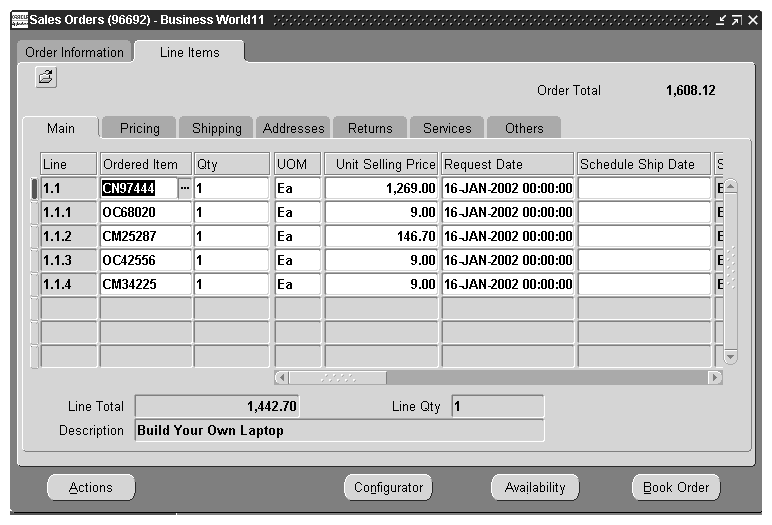Check item Availability
The height and width of the screenshot is (525, 772).
point(535,488)
